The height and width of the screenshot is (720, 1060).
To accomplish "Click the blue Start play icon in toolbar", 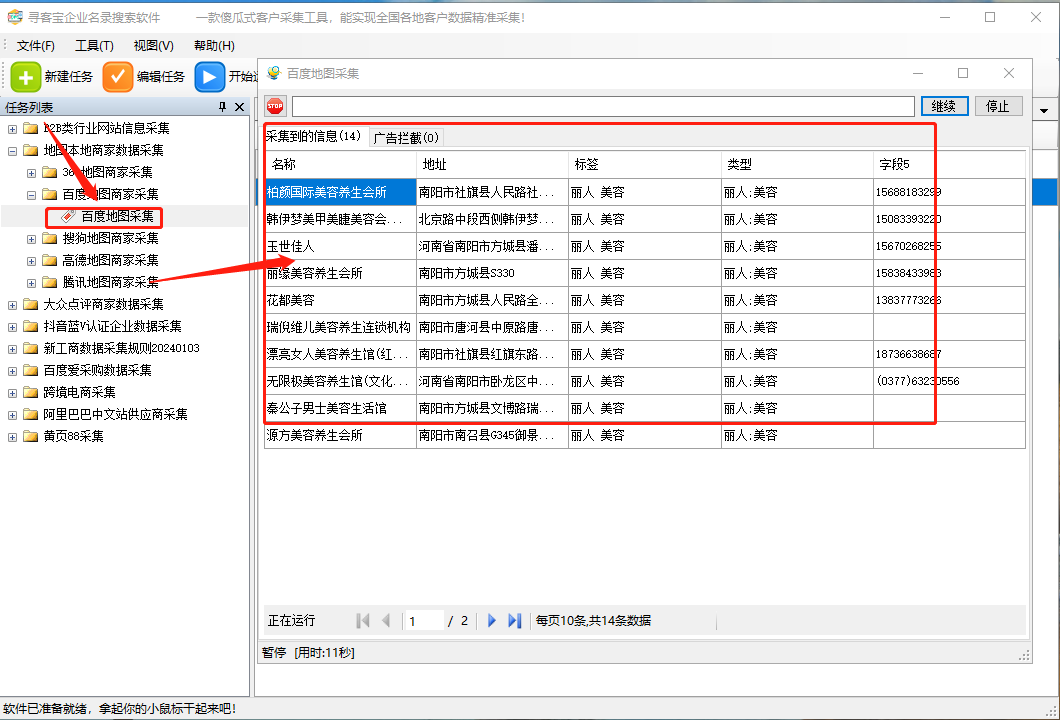I will pyautogui.click(x=209, y=77).
